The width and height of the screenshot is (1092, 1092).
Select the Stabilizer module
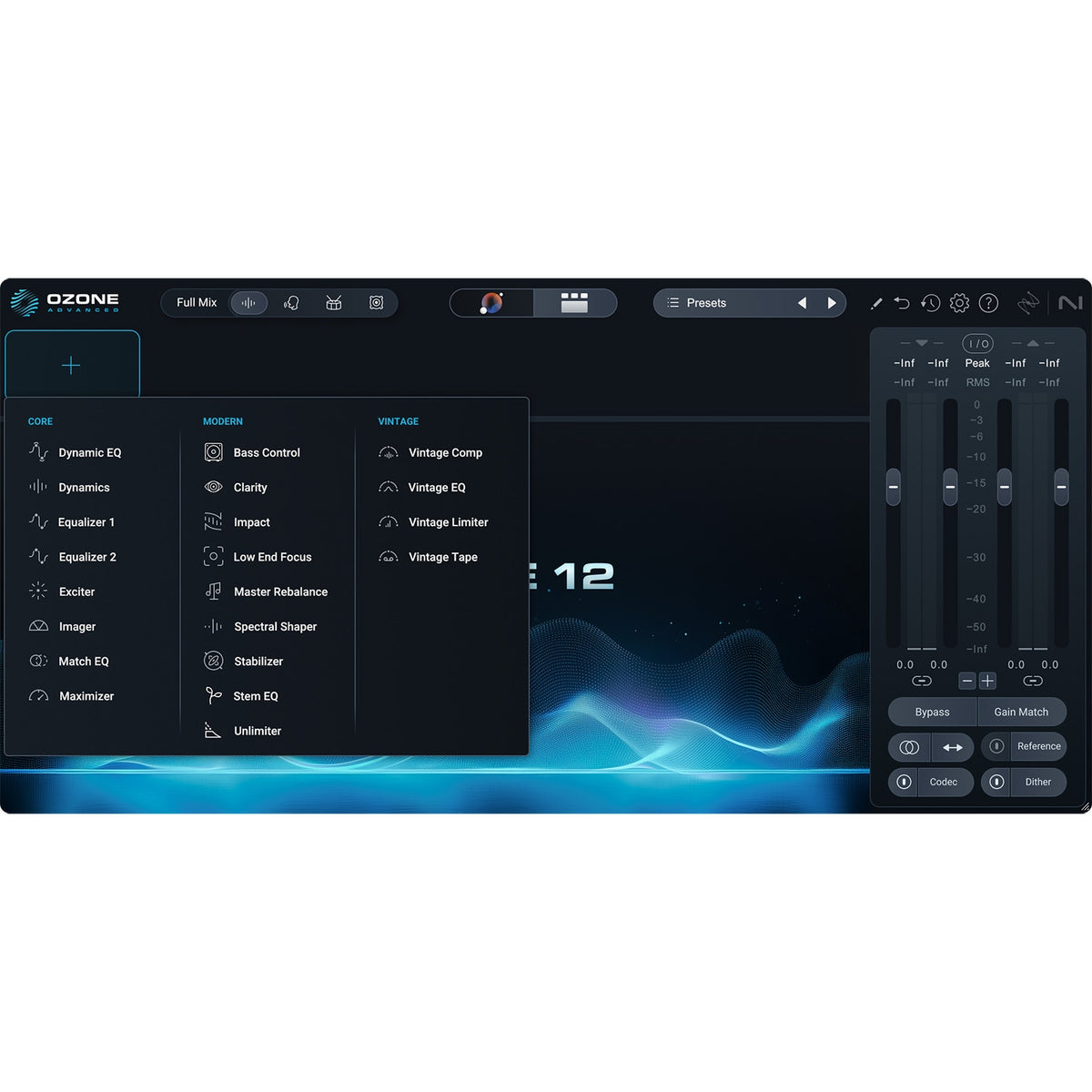click(244, 662)
